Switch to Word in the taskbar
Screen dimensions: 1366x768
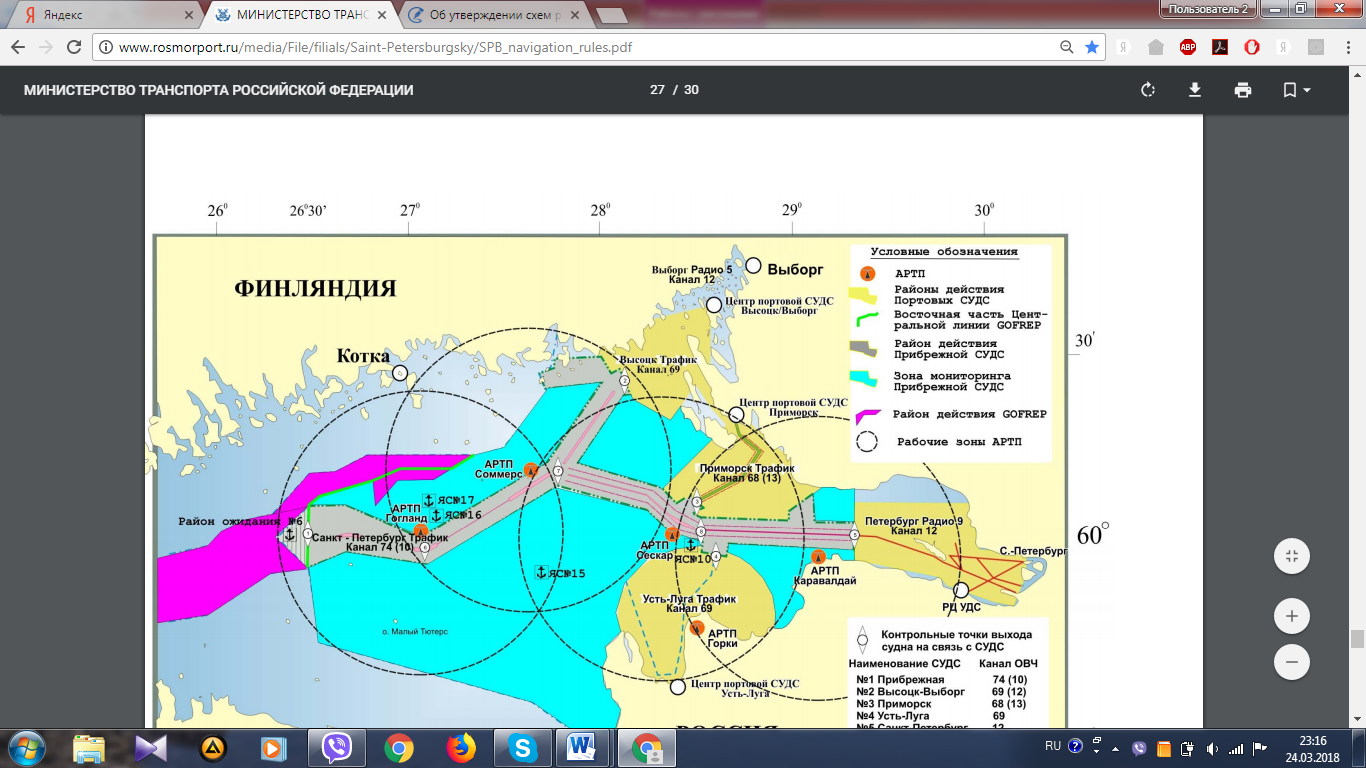(581, 748)
